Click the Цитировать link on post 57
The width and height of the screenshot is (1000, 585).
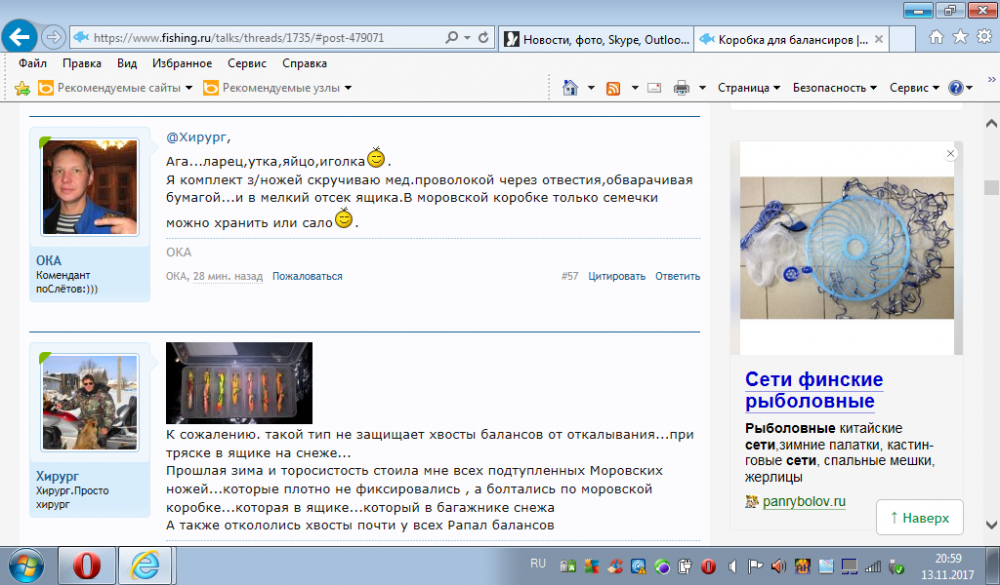point(616,276)
